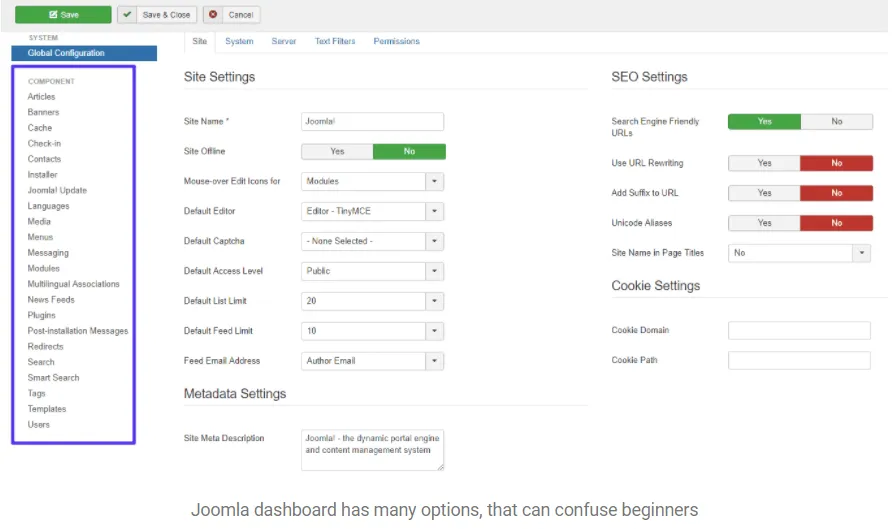Set Unicode Aliases to Yes
Image resolution: width=895 pixels, height=529 pixels.
click(x=764, y=223)
